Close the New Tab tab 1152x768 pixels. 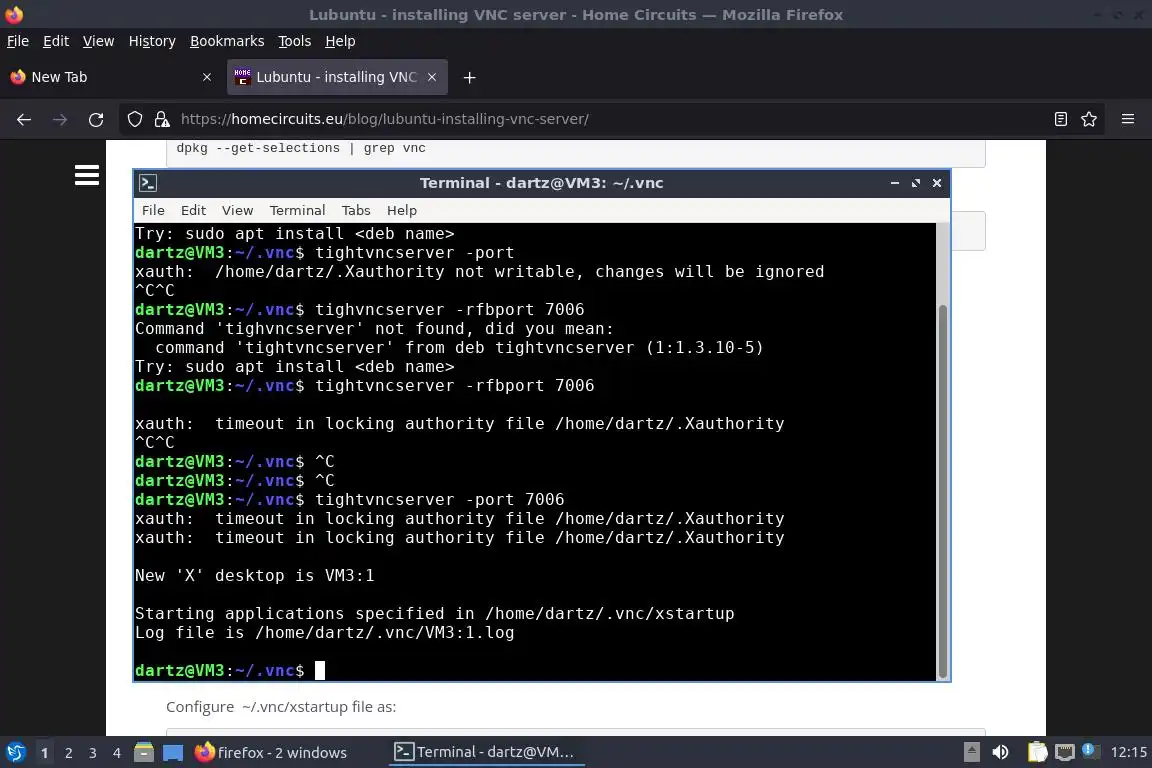(206, 77)
